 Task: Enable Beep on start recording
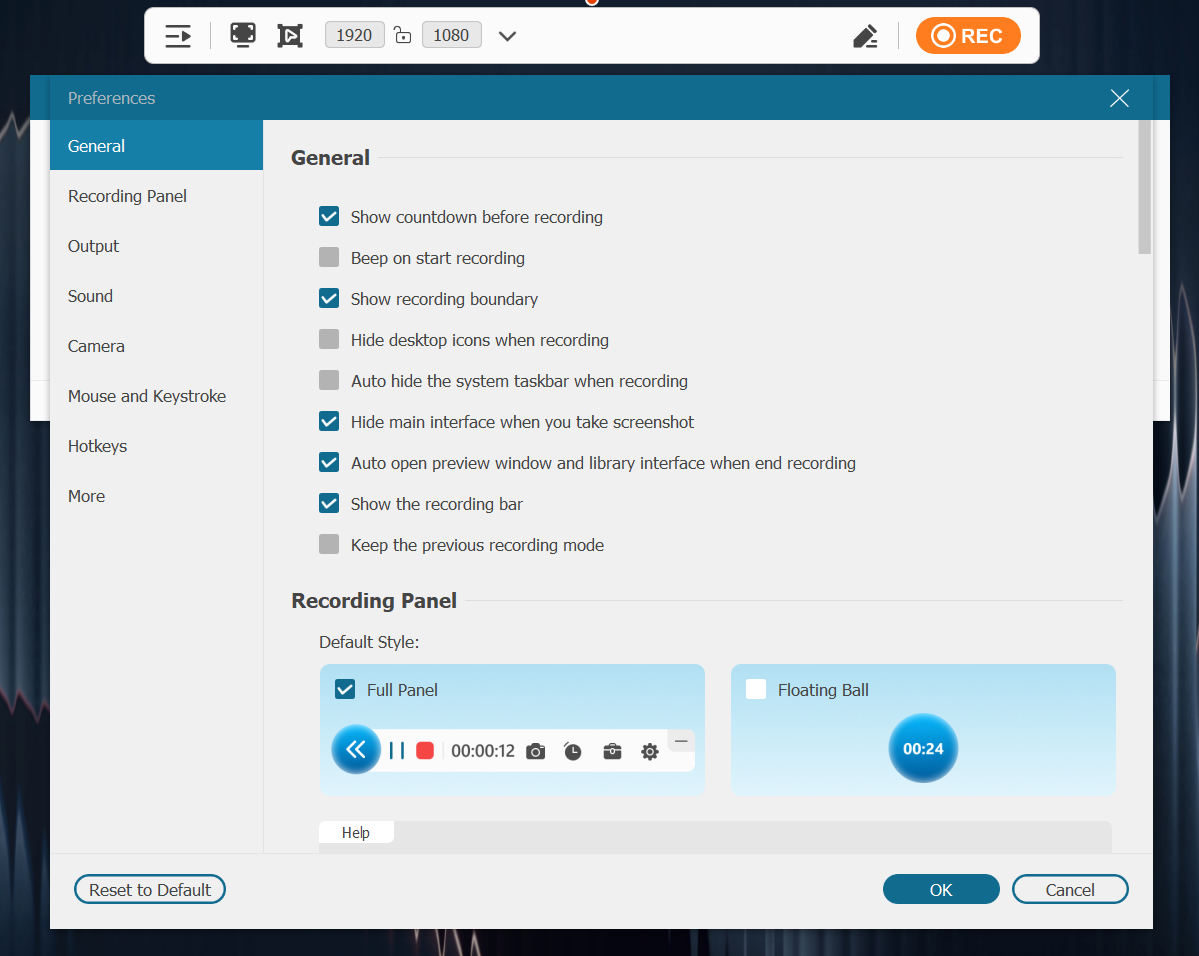329,258
